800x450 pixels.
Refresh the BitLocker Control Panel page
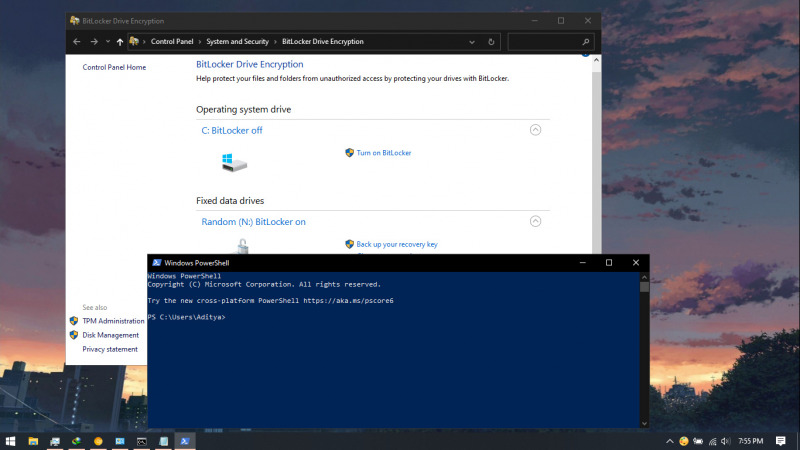click(491, 42)
